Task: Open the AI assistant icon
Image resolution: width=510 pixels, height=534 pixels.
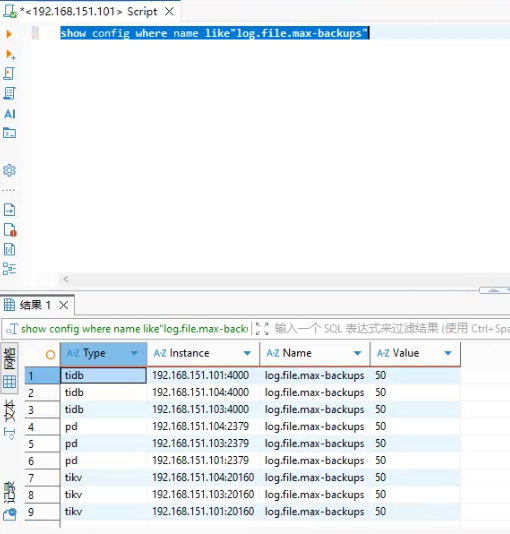Action: click(10, 113)
